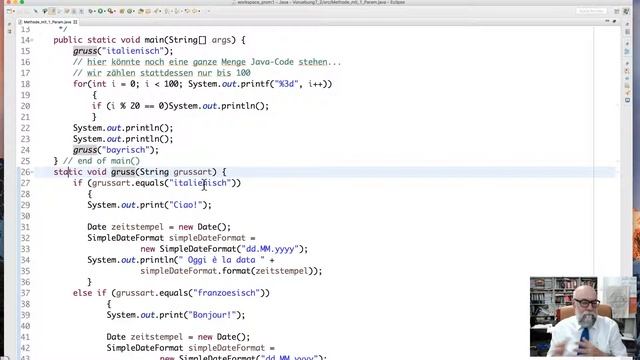Focus the Quick Access search field
Image resolution: width=640 pixels, height=360 pixels.
[591, 11]
